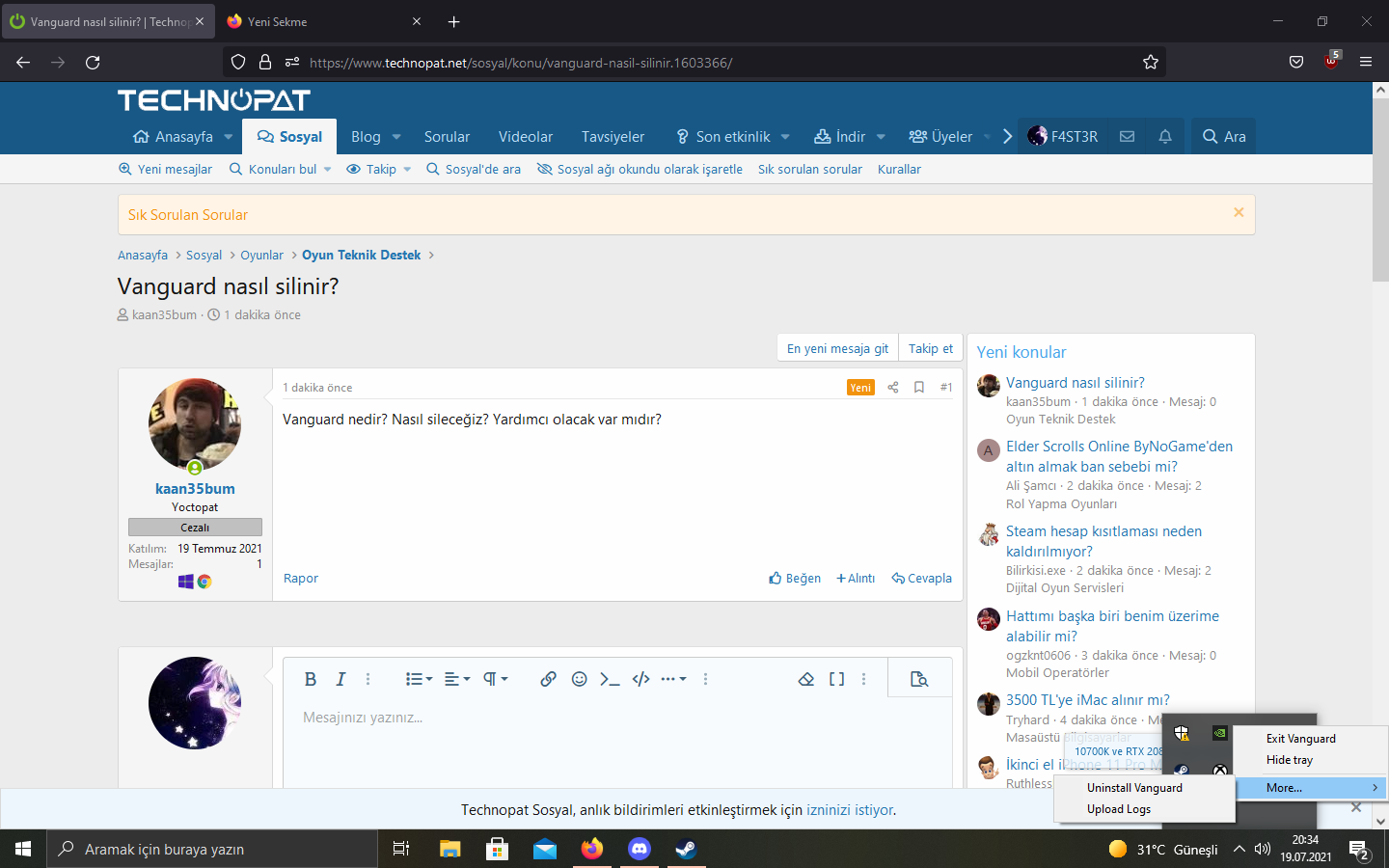Expand the Son etkinlik dropdown arrow
Image resolution: width=1389 pixels, height=868 pixels.
[785, 137]
